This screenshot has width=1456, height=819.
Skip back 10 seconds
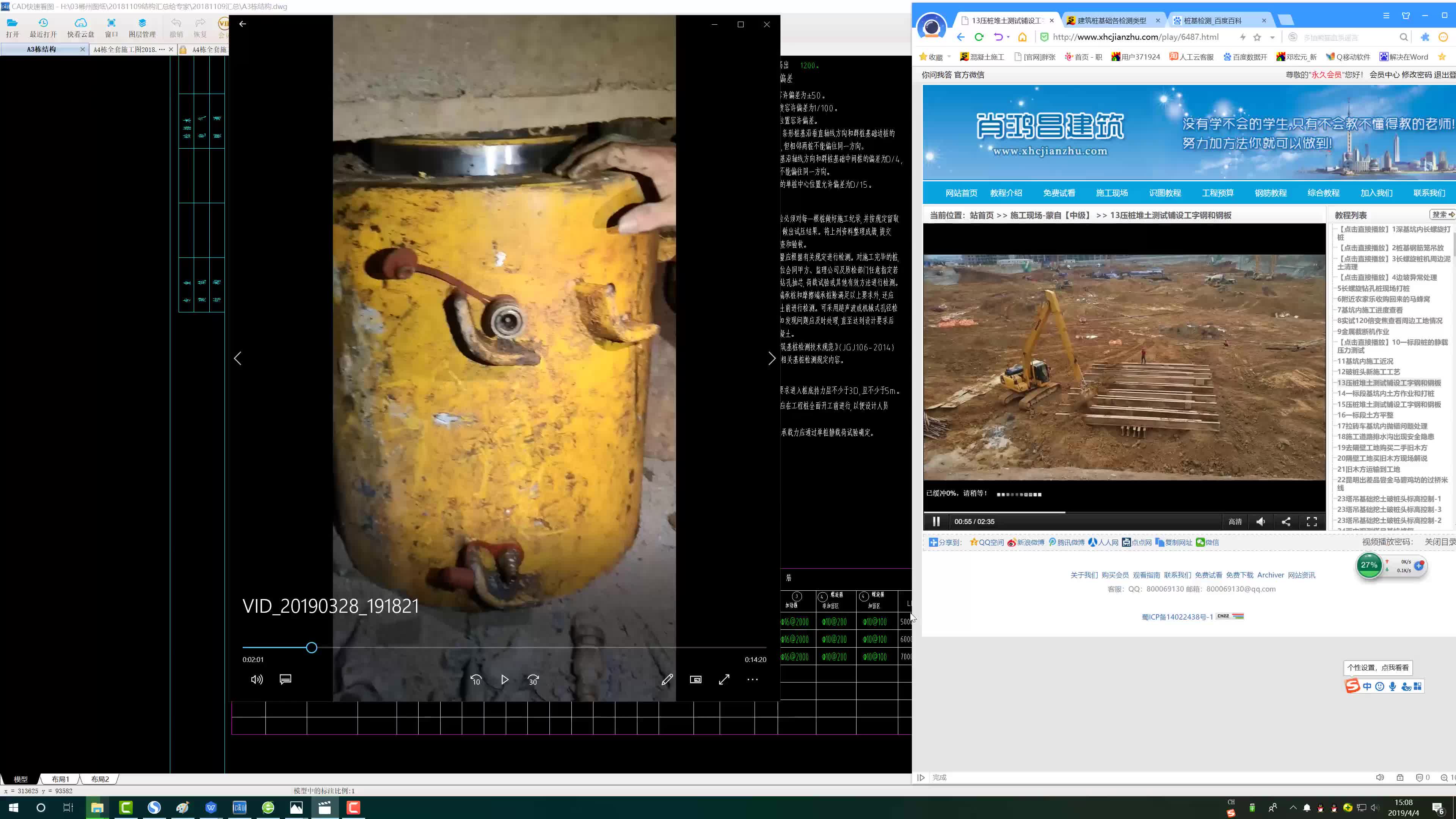click(x=476, y=680)
